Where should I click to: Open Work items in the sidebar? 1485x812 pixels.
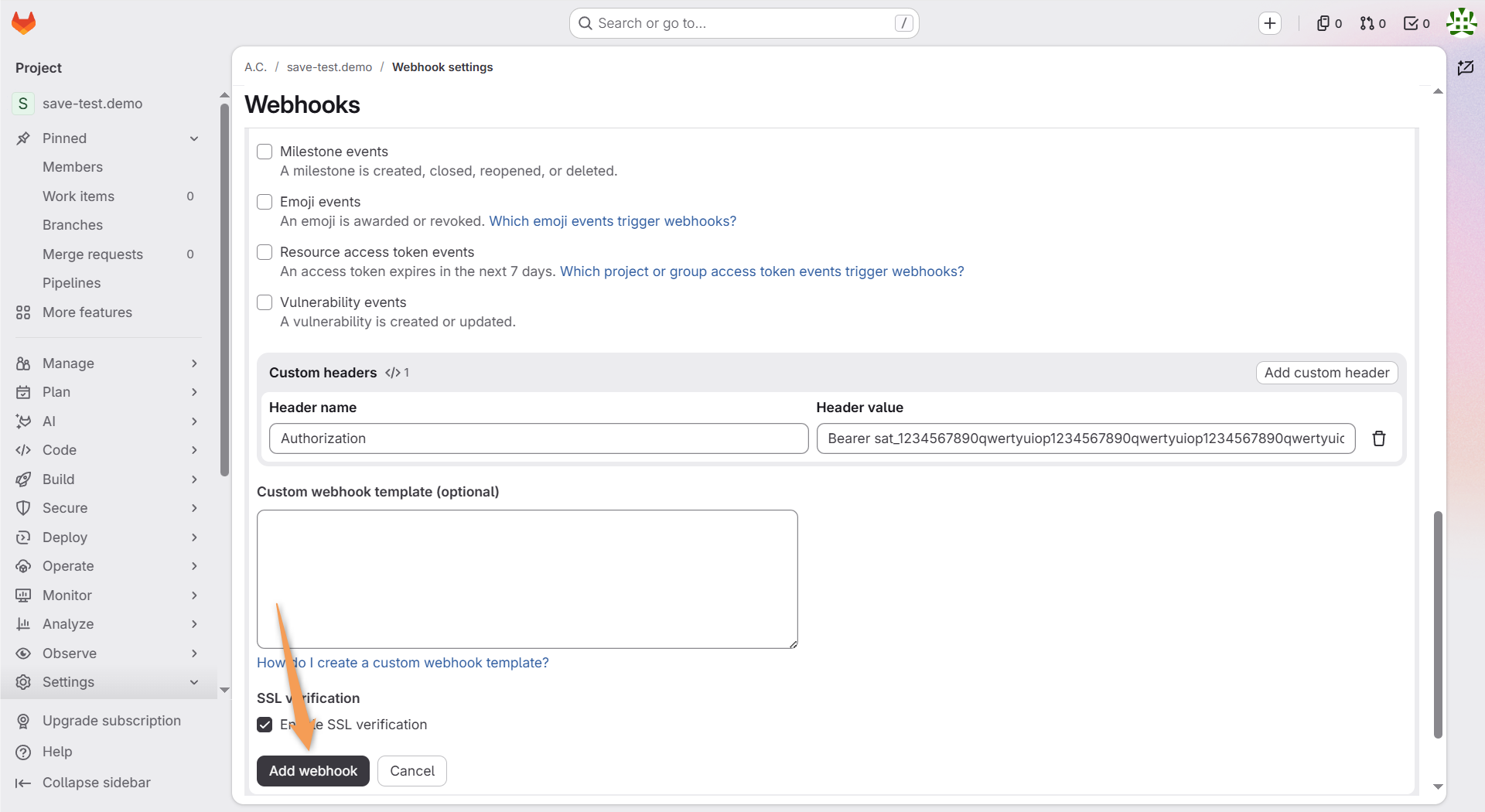click(78, 196)
